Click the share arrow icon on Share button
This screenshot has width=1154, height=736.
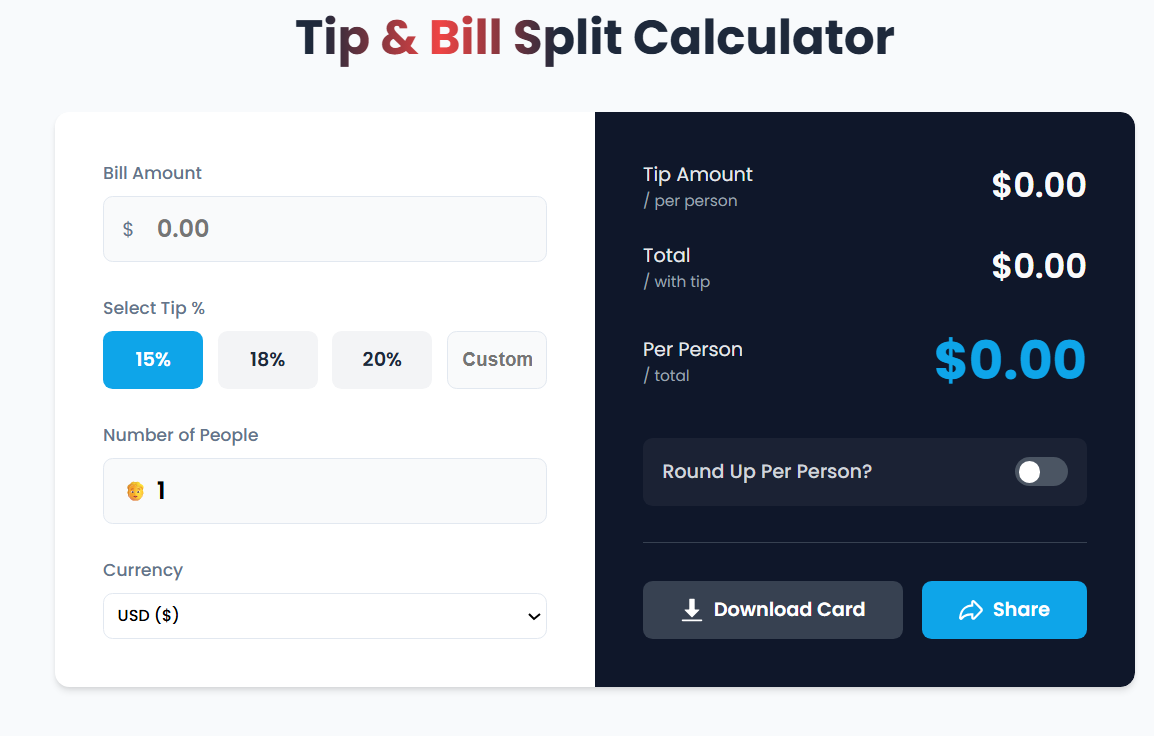point(971,609)
